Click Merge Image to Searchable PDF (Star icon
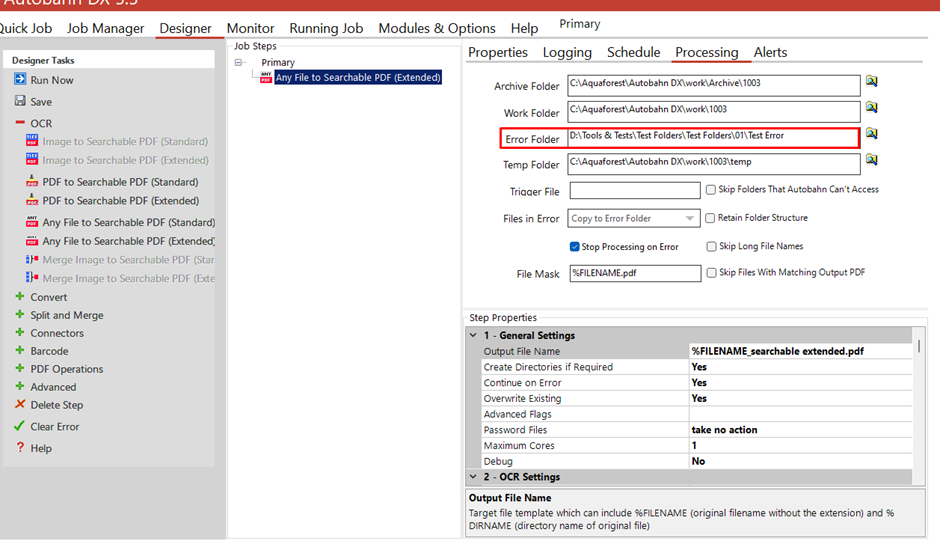 click(x=32, y=259)
